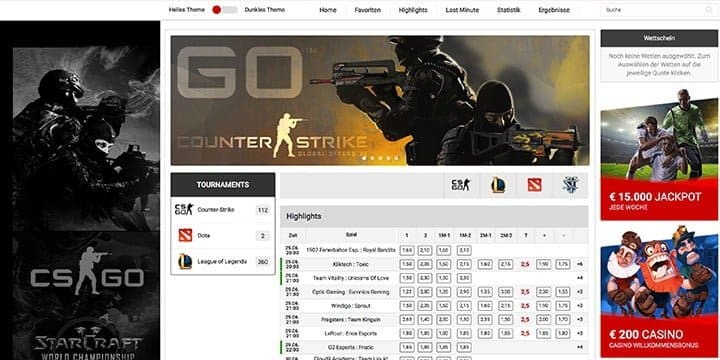This screenshot has width=720, height=360.
Task: Filter matches by the CS:GO icon
Action: [x=461, y=185]
